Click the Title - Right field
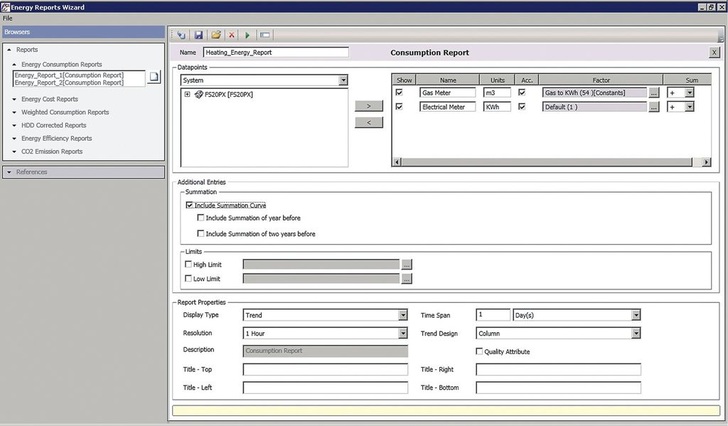 click(559, 369)
